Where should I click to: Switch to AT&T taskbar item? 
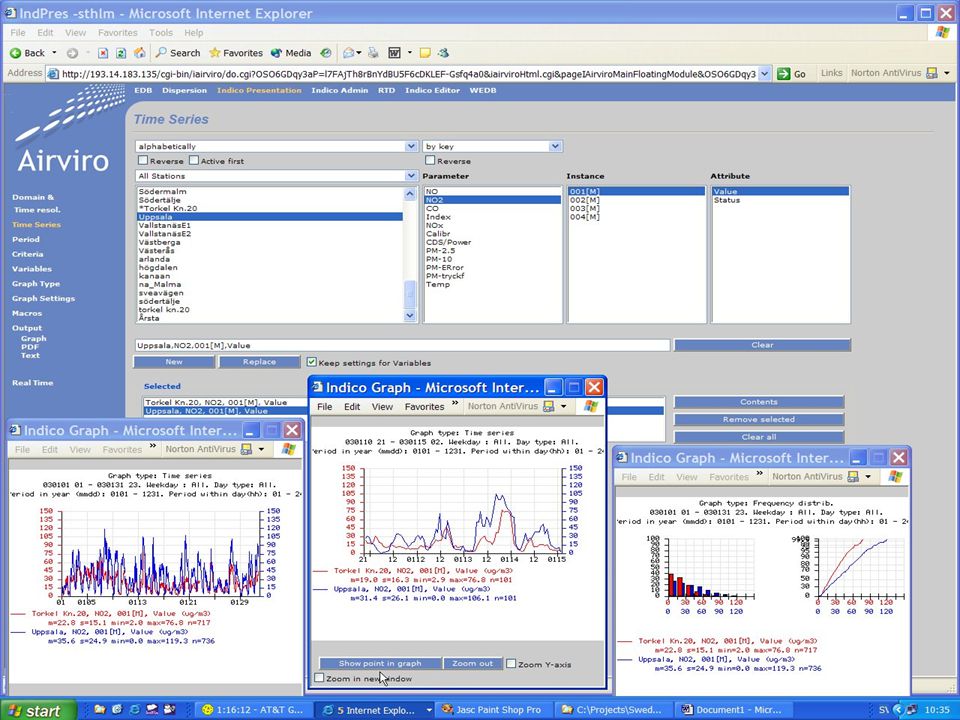tap(253, 710)
